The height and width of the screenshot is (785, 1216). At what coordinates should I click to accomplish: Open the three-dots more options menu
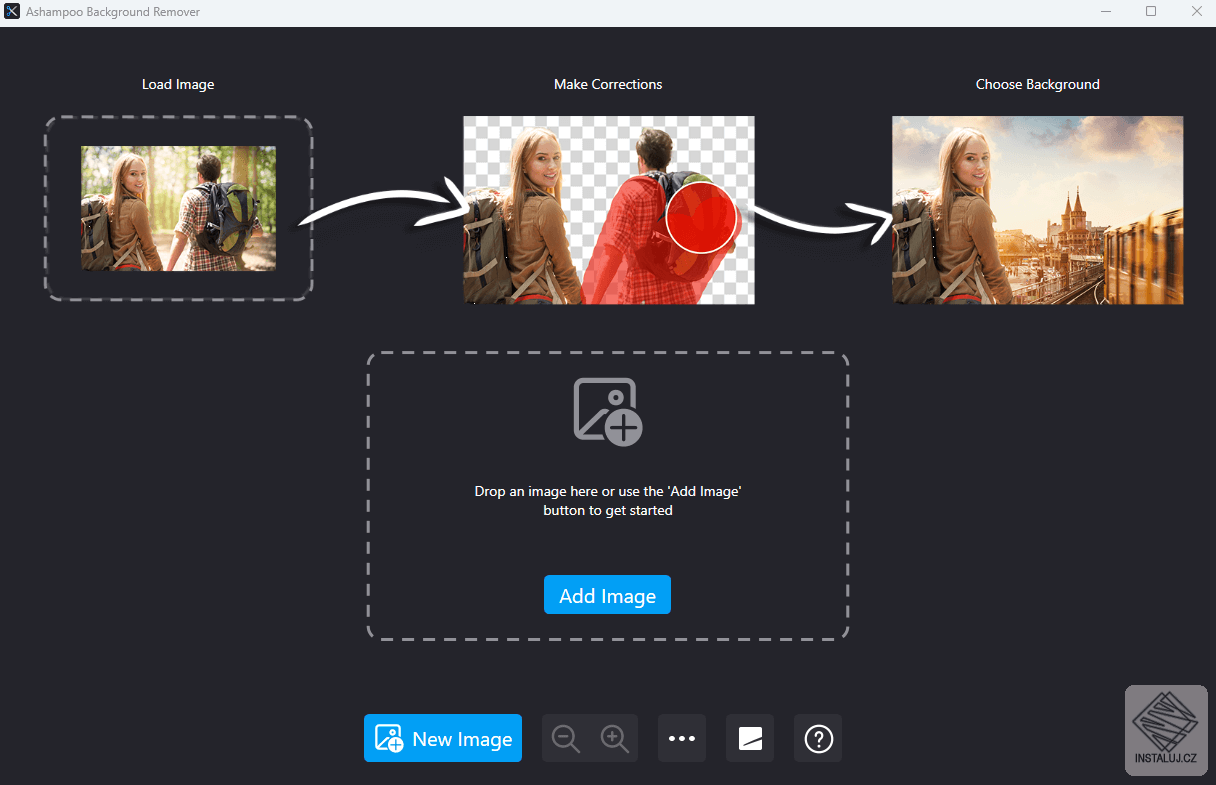click(x=682, y=738)
